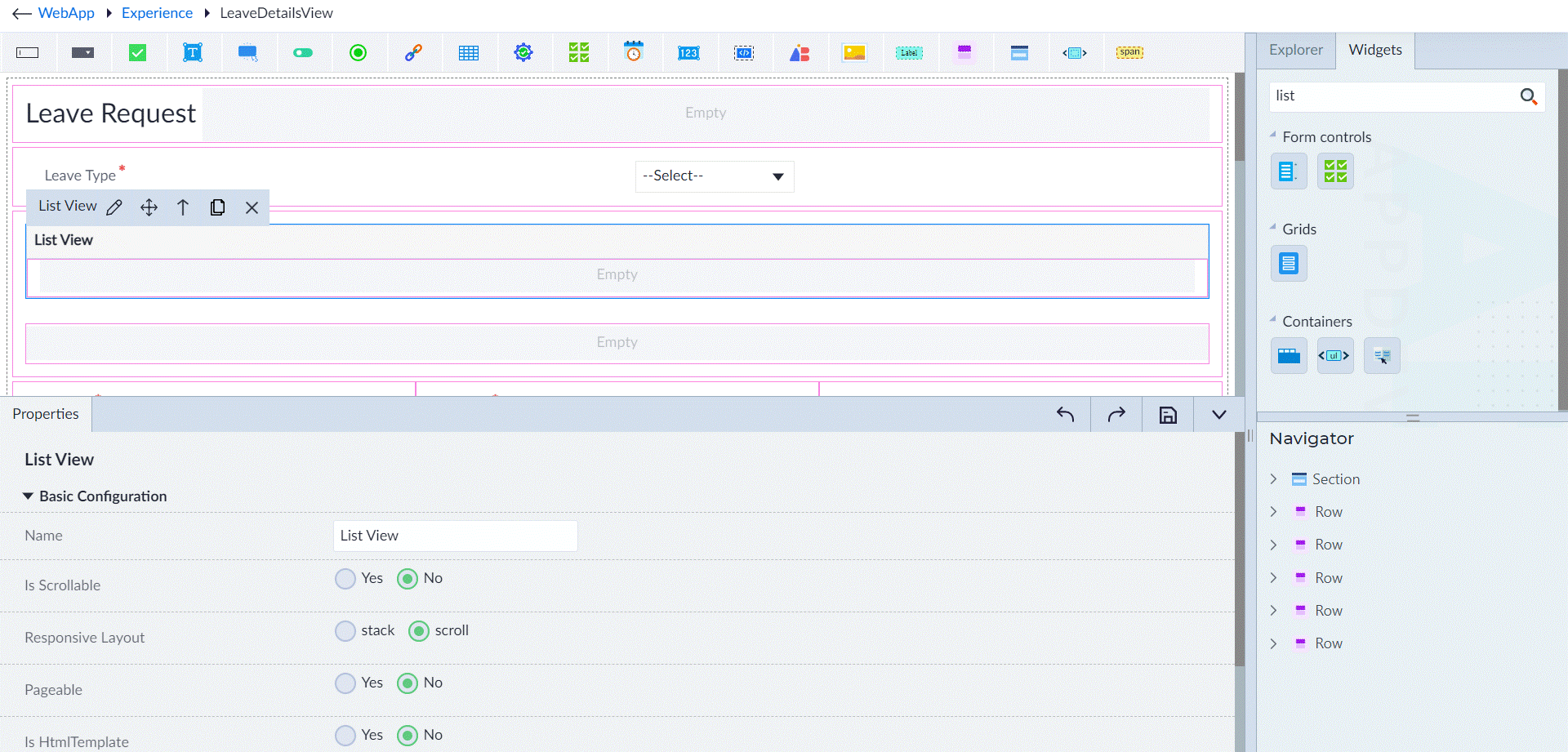Go to WebApp breadcrumb link
Viewport: 1568px width, 752px height.
point(66,13)
